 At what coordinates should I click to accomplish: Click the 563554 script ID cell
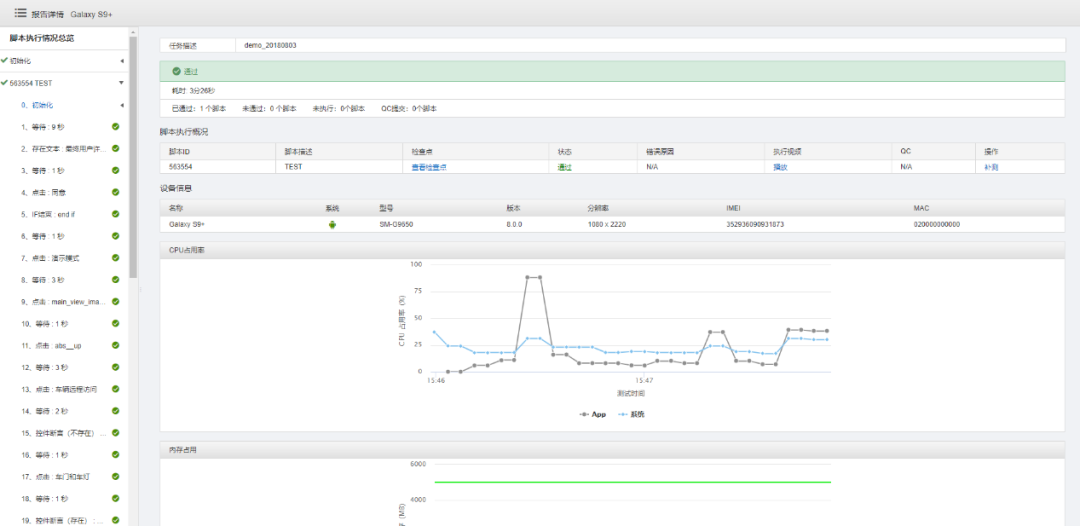pyautogui.click(x=179, y=167)
